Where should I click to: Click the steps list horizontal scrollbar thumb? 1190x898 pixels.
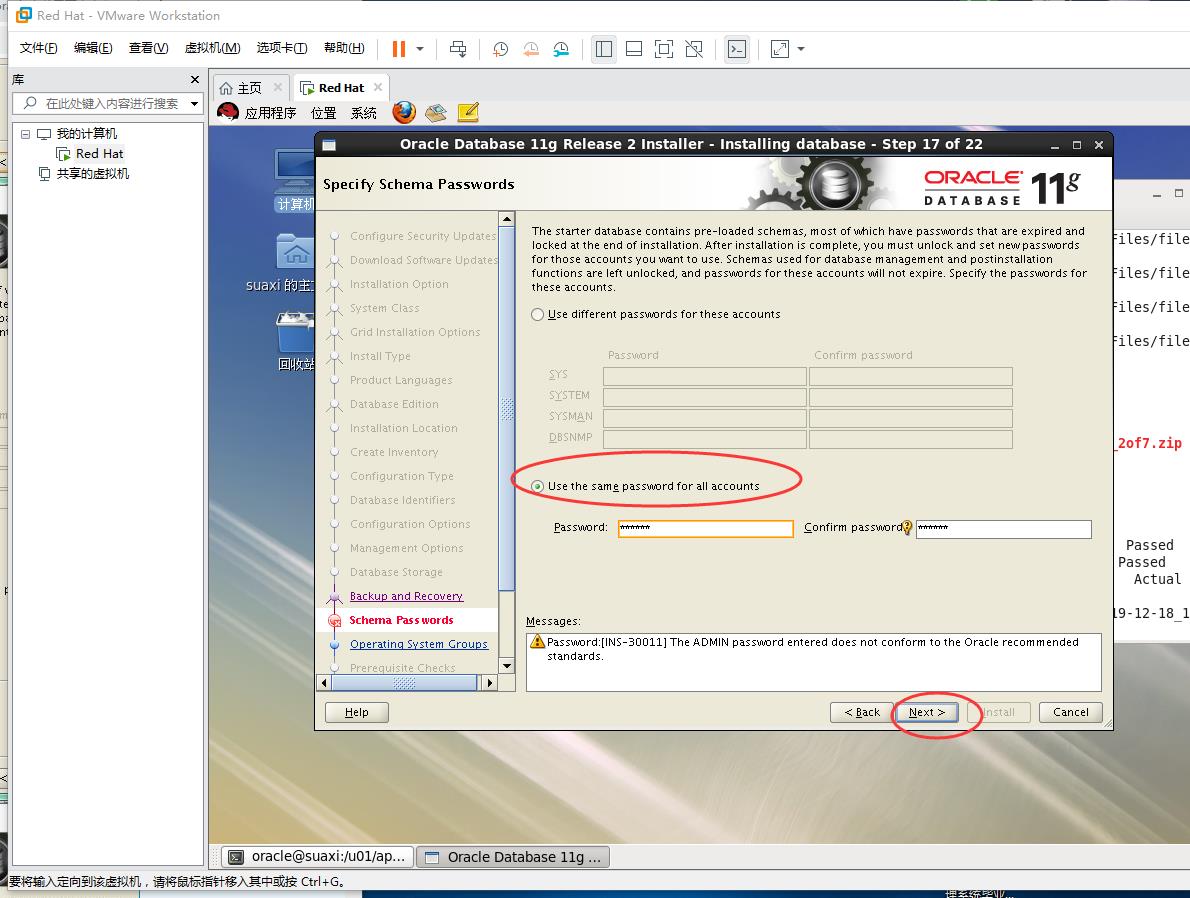tap(404, 683)
